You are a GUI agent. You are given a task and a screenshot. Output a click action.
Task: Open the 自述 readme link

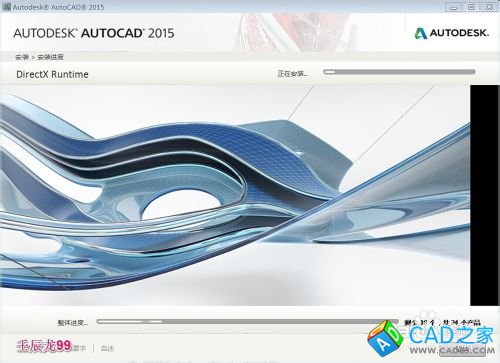coord(107,348)
